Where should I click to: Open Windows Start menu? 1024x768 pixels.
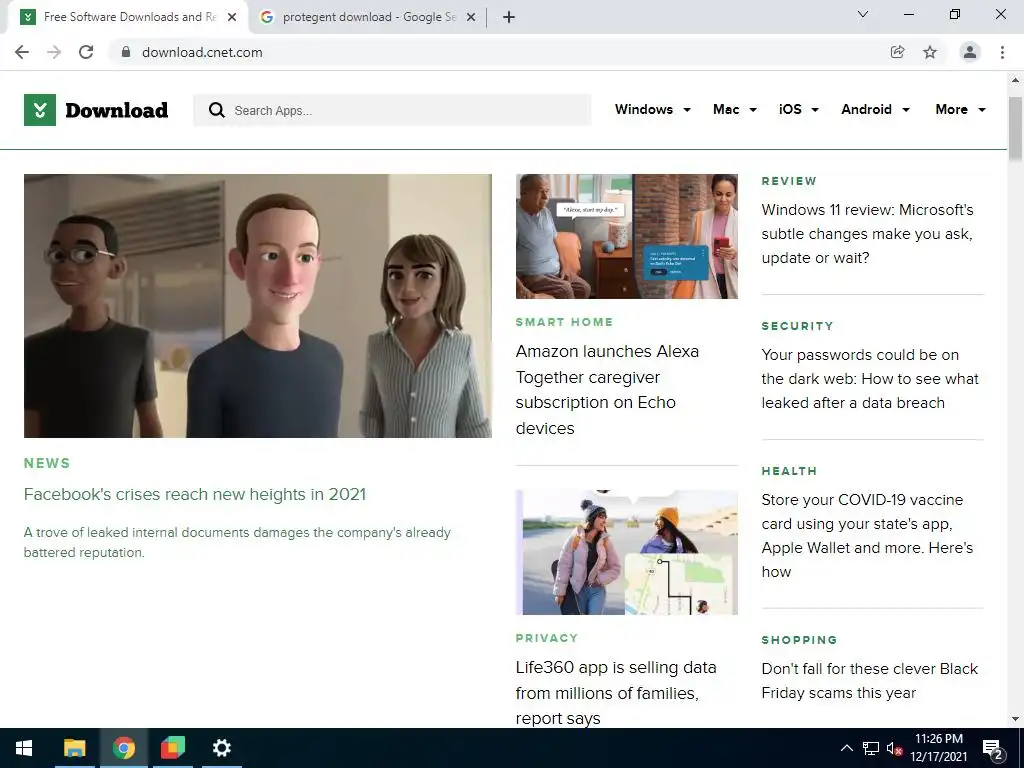[x=24, y=748]
